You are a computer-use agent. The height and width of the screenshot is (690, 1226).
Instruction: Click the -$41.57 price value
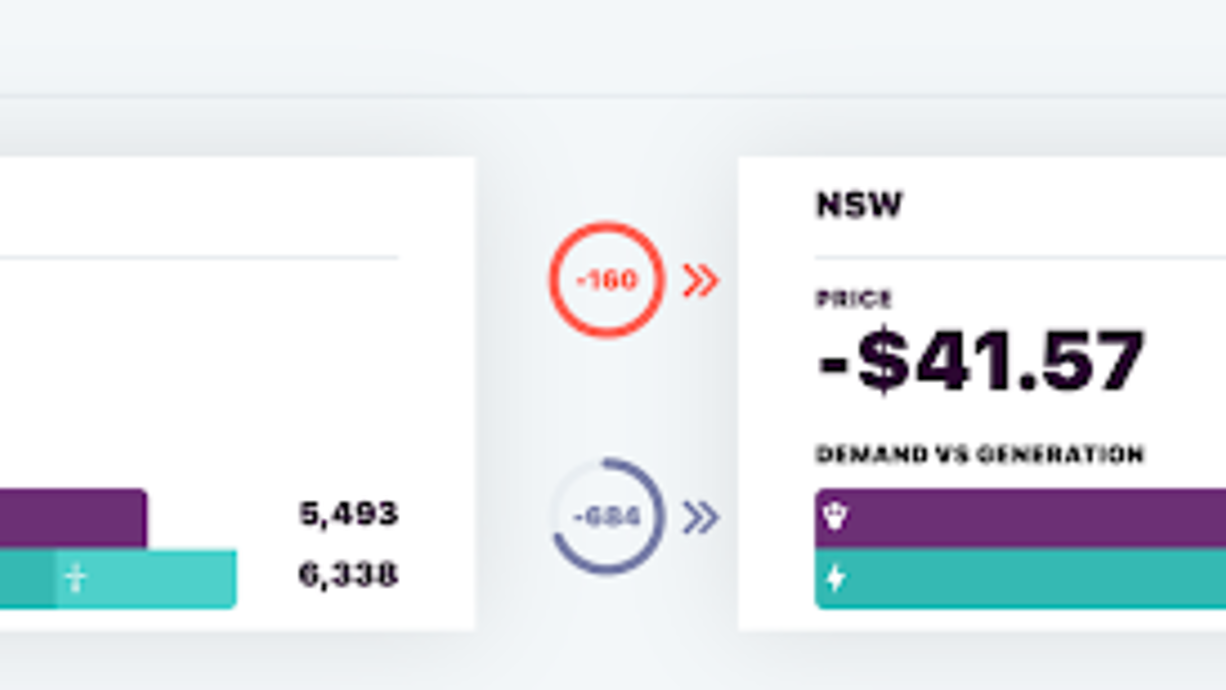click(981, 359)
